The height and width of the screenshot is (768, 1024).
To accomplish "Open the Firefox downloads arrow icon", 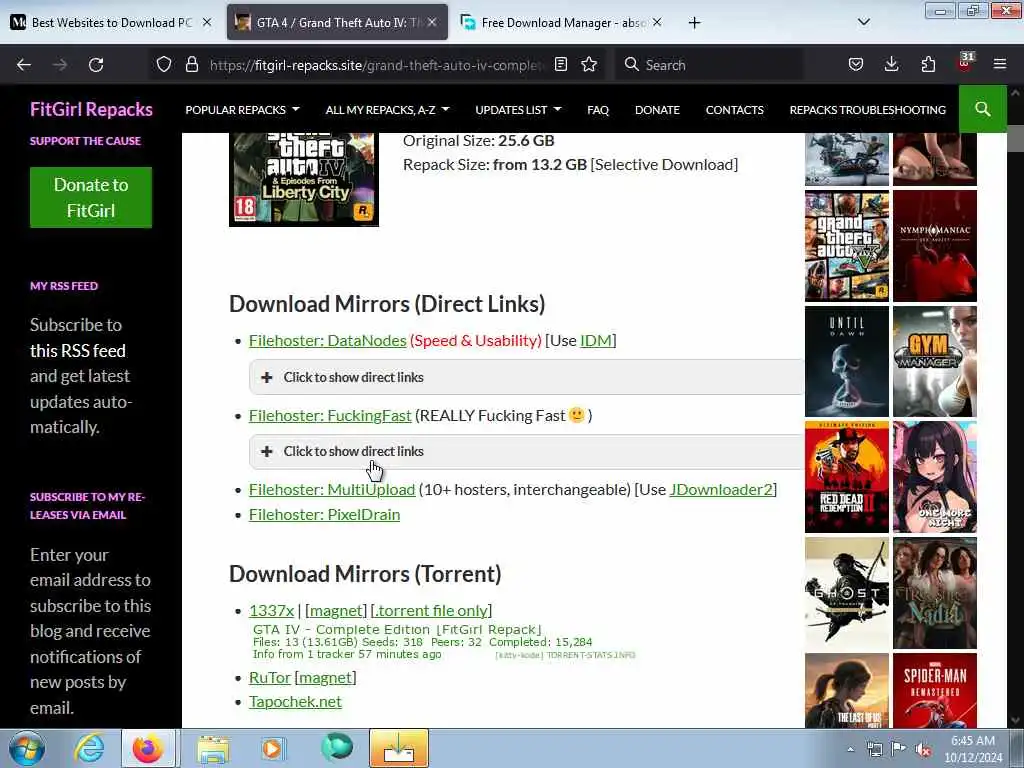I will pyautogui.click(x=891, y=65).
